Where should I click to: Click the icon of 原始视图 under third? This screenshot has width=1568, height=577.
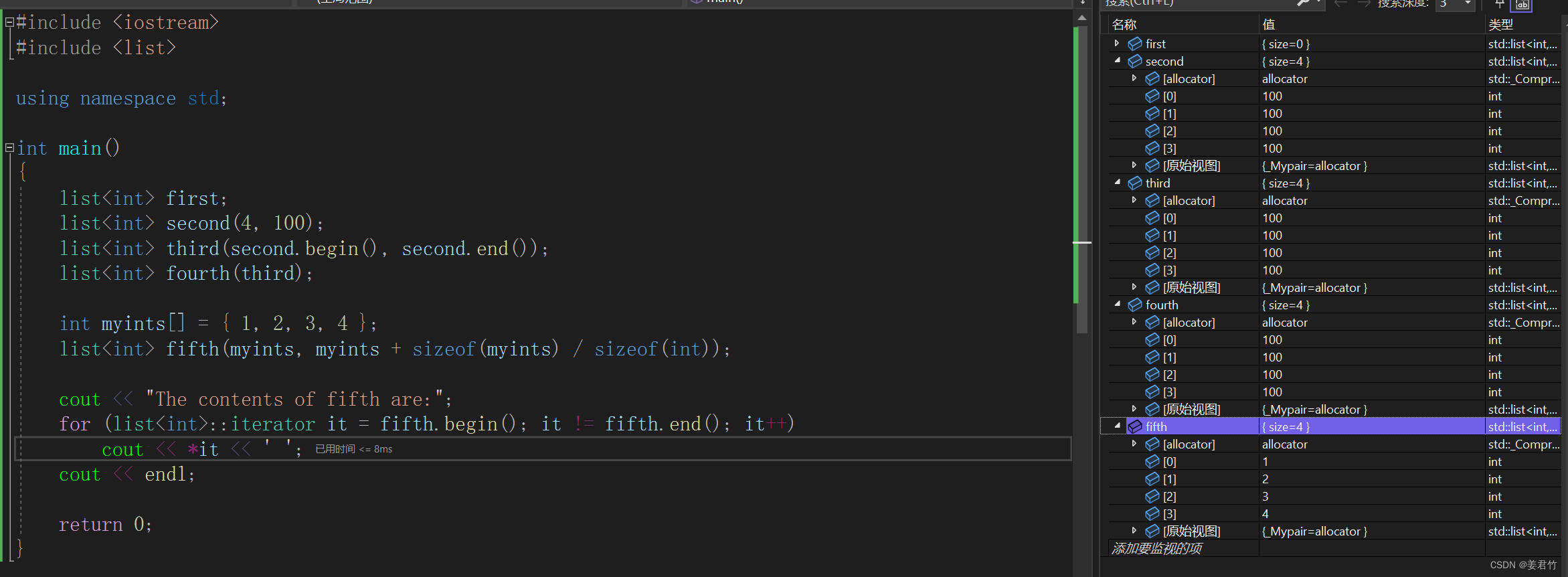point(1152,287)
